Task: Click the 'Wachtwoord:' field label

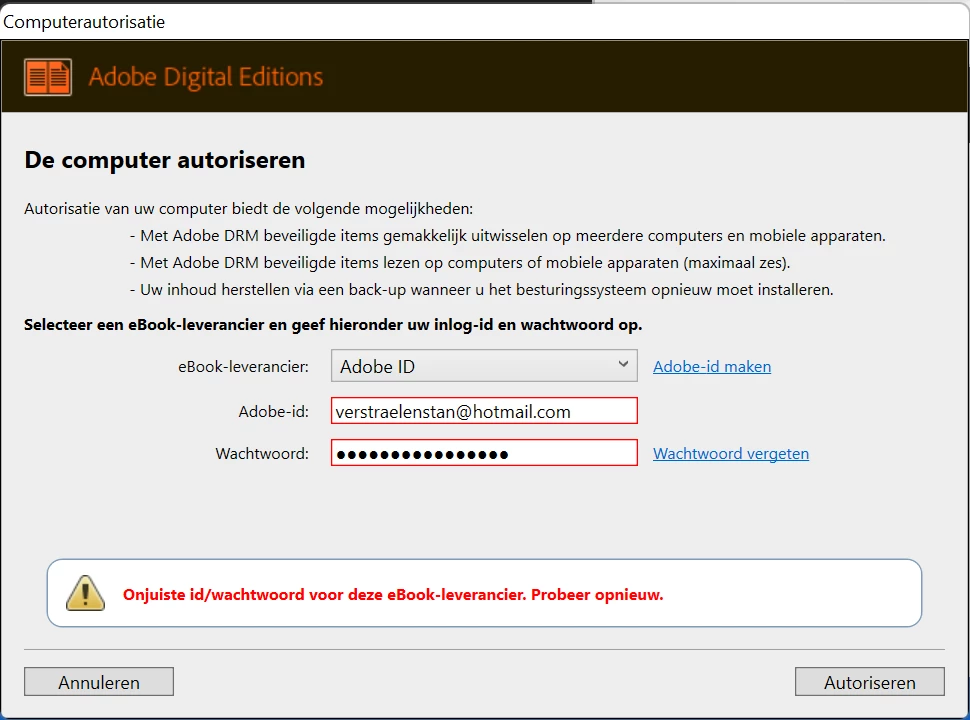Action: [x=262, y=453]
